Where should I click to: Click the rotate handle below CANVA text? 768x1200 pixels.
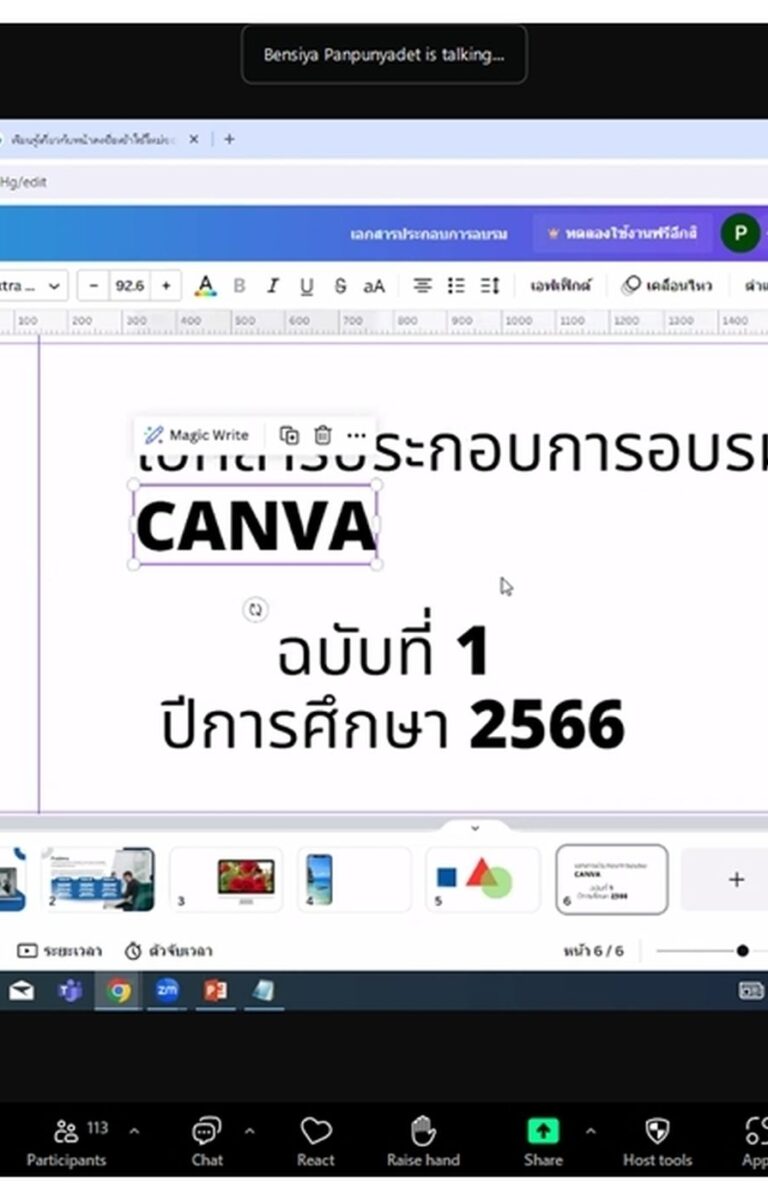256,609
